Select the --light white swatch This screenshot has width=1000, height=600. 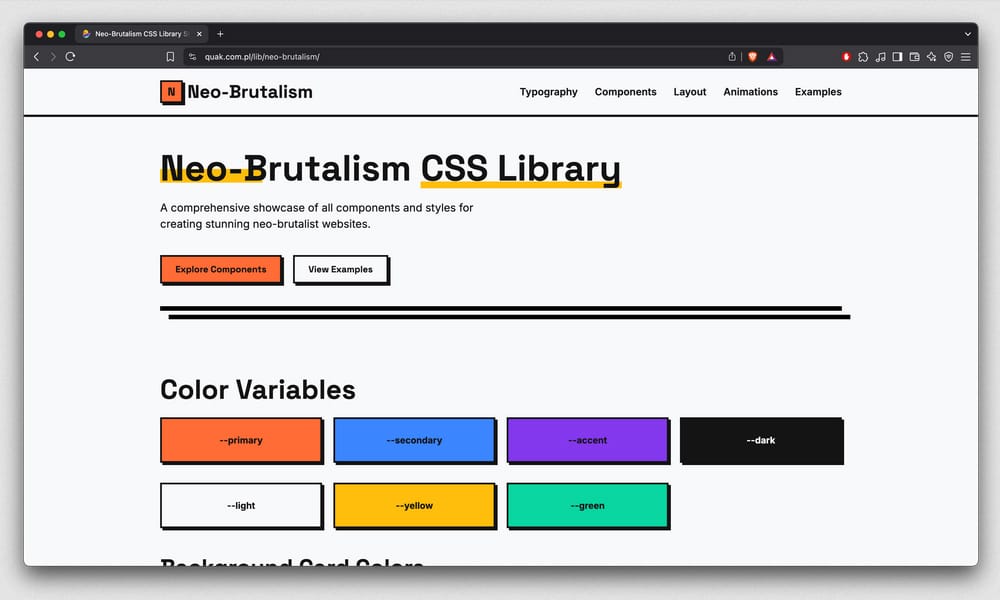coord(241,506)
